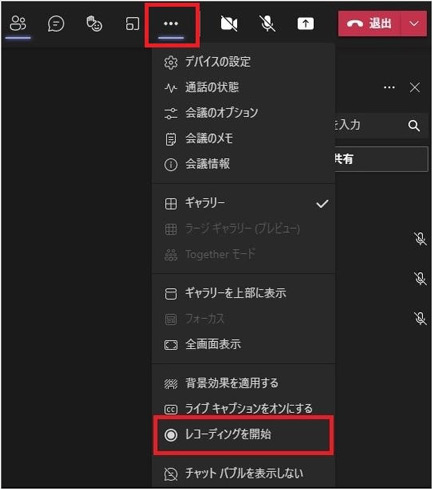Click the info icon beside 会議情報
432x489 pixels.
(x=171, y=164)
